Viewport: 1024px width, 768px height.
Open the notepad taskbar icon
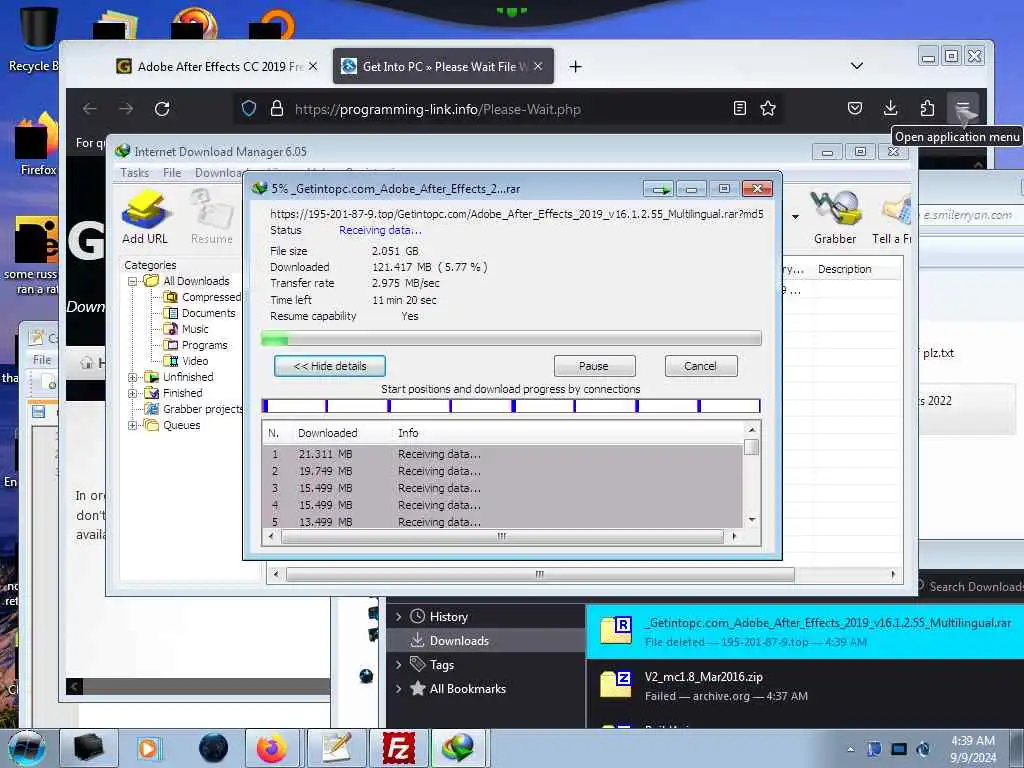pyautogui.click(x=336, y=748)
